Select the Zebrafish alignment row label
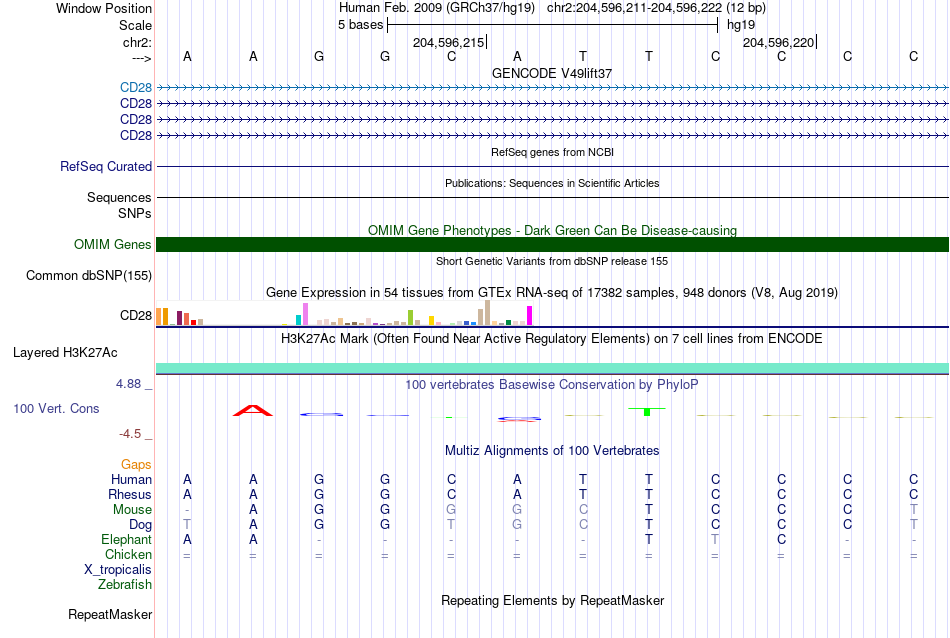This screenshot has width=950, height=638. click(x=125, y=585)
